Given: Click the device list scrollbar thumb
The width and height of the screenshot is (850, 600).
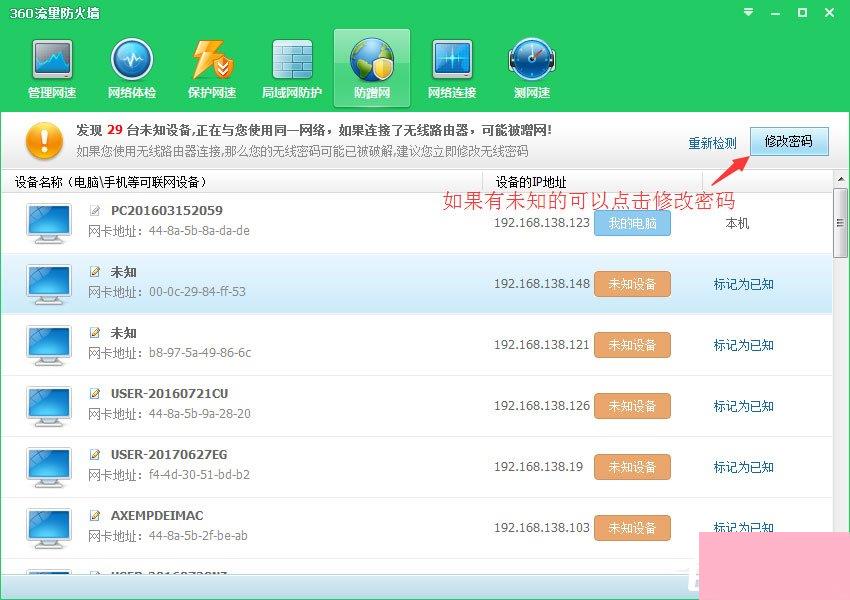Looking at the screenshot, I should point(841,223).
